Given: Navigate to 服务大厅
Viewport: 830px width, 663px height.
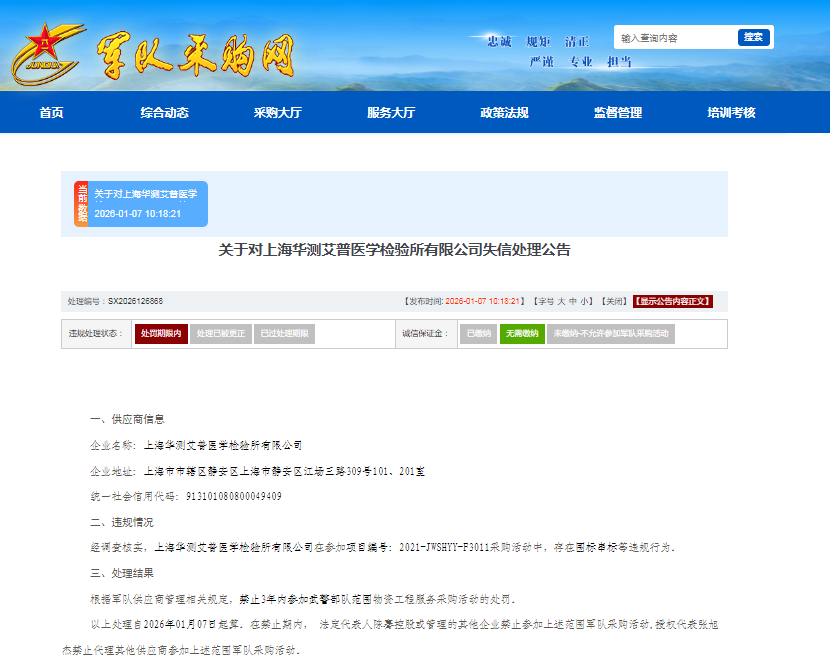Looking at the screenshot, I should 391,112.
